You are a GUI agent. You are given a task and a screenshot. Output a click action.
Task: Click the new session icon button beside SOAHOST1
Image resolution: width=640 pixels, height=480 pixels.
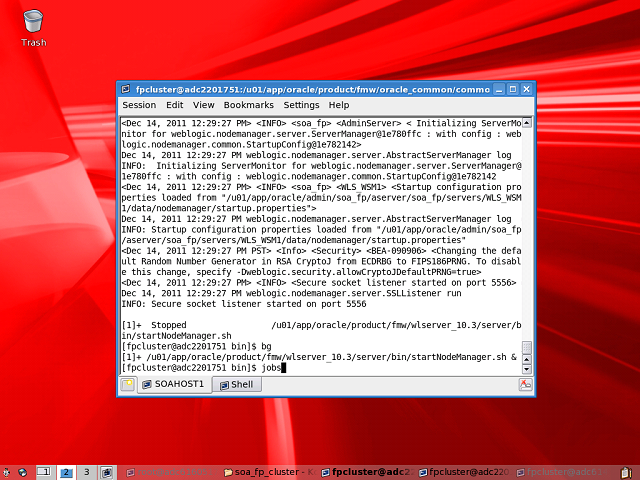[x=128, y=384]
